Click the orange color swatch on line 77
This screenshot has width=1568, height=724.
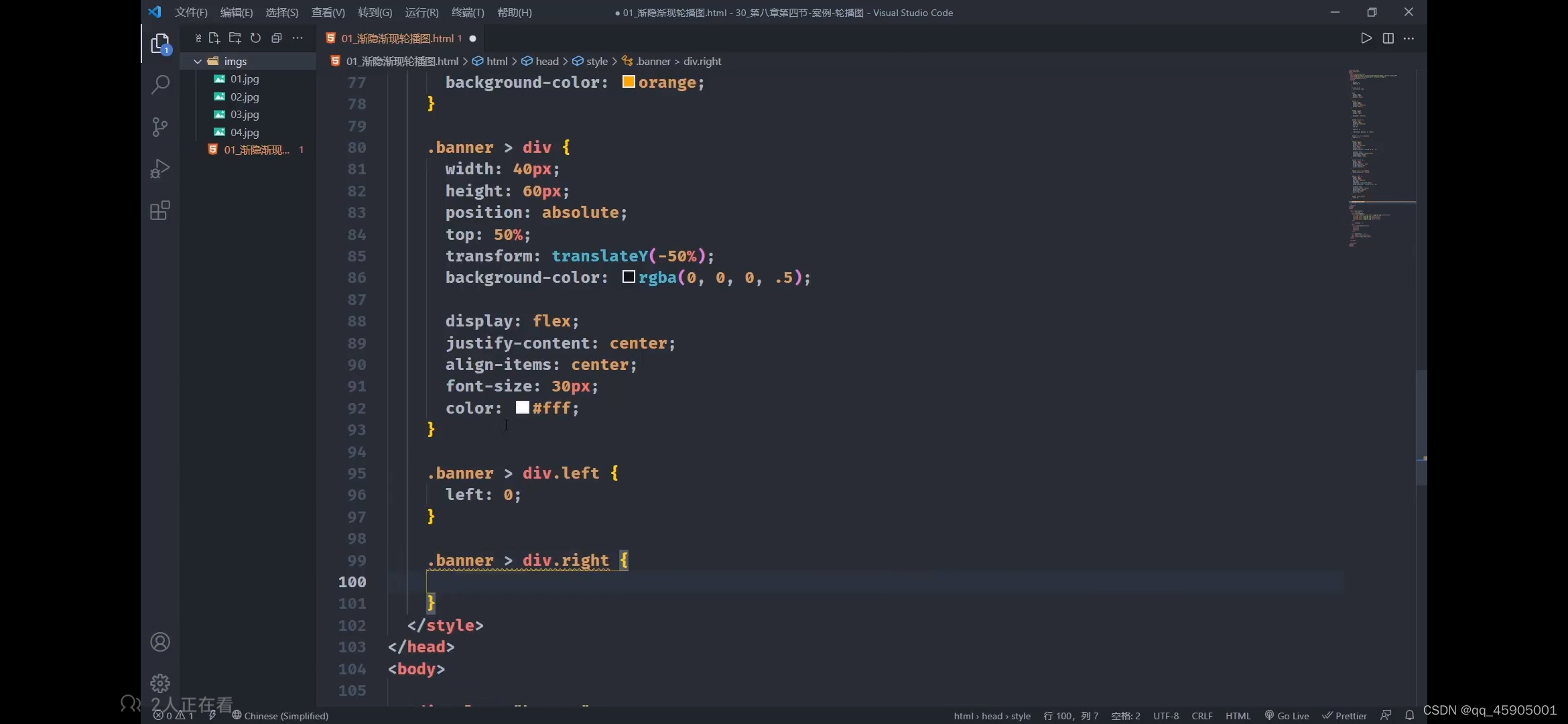coord(629,82)
